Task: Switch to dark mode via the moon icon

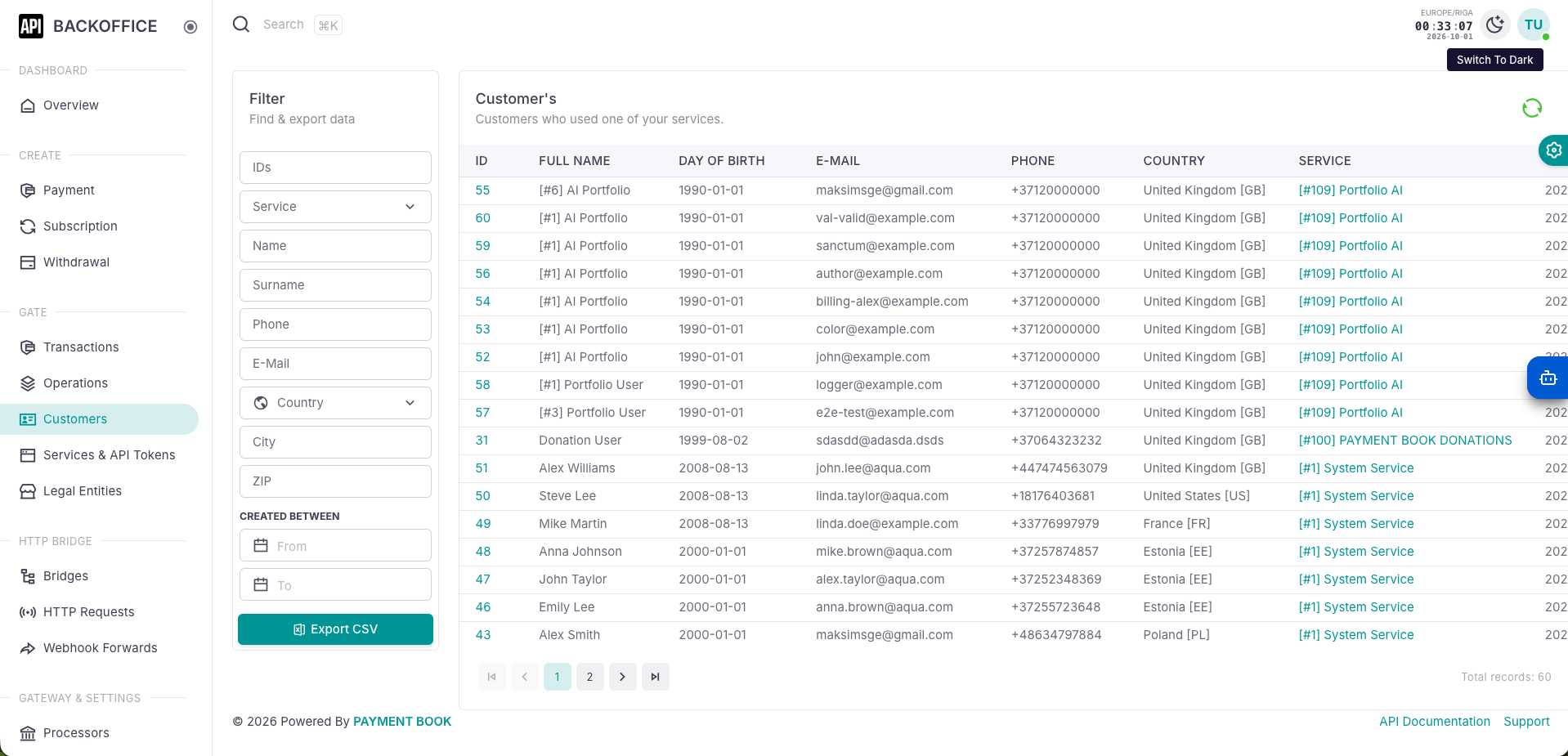Action: click(x=1495, y=25)
